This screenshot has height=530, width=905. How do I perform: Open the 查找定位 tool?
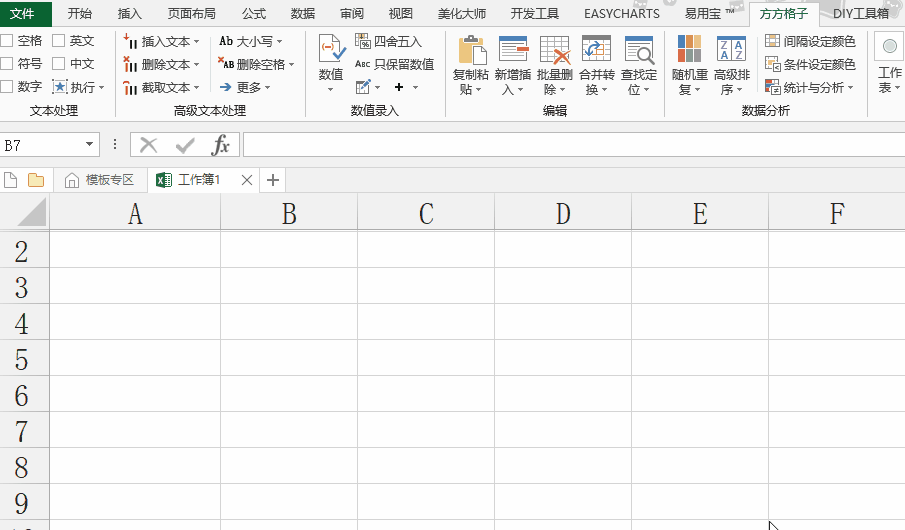coord(638,65)
